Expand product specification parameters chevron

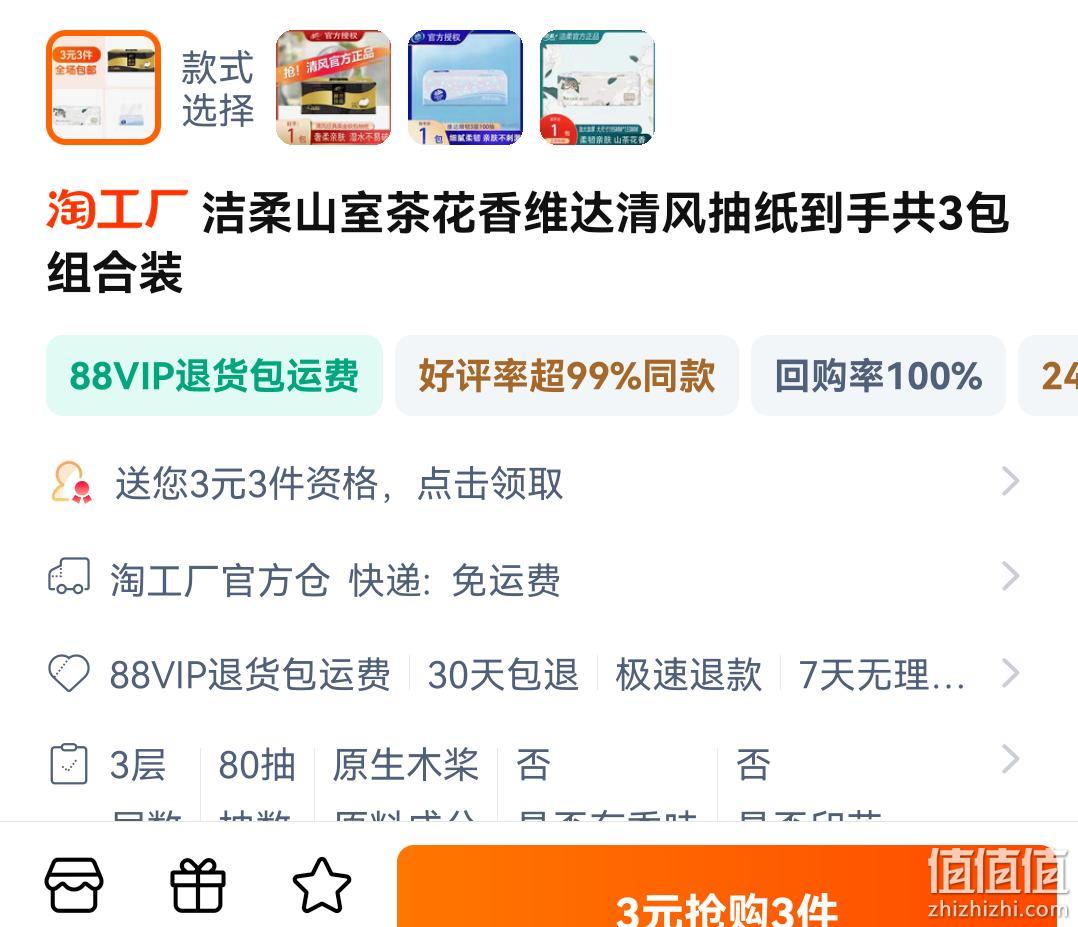pos(1010,759)
